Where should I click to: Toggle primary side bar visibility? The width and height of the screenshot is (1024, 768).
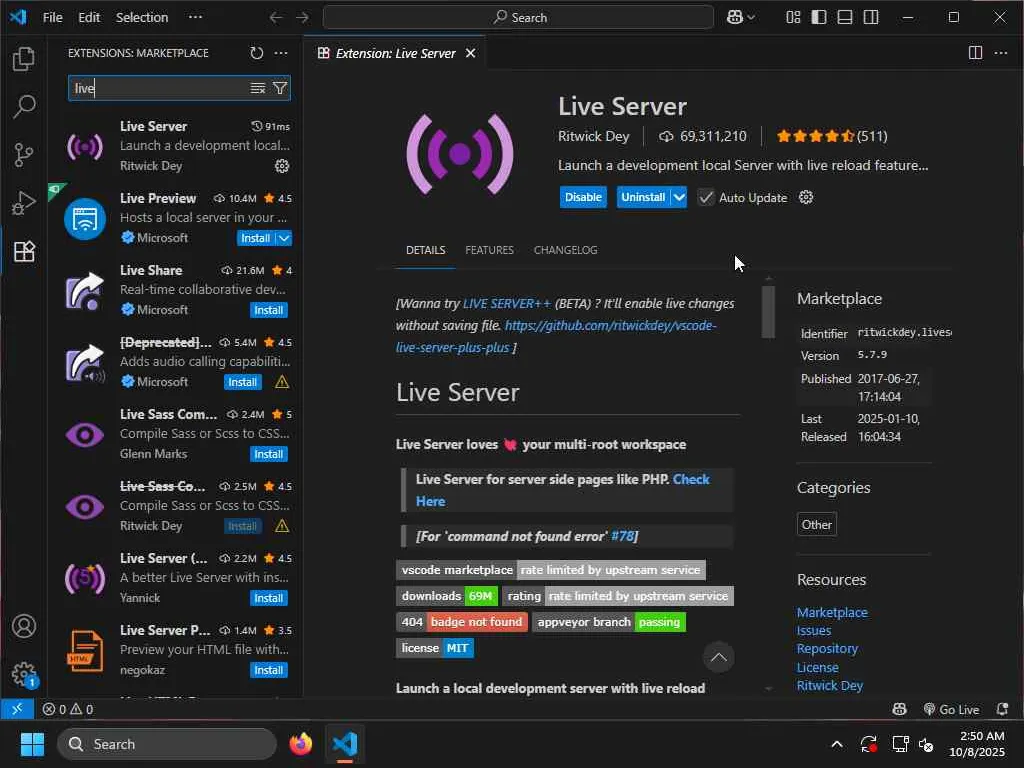(818, 18)
